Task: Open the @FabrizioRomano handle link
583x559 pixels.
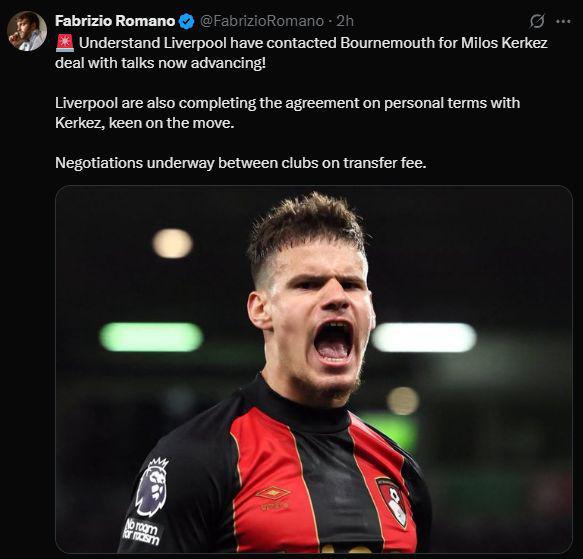Action: 262,21
